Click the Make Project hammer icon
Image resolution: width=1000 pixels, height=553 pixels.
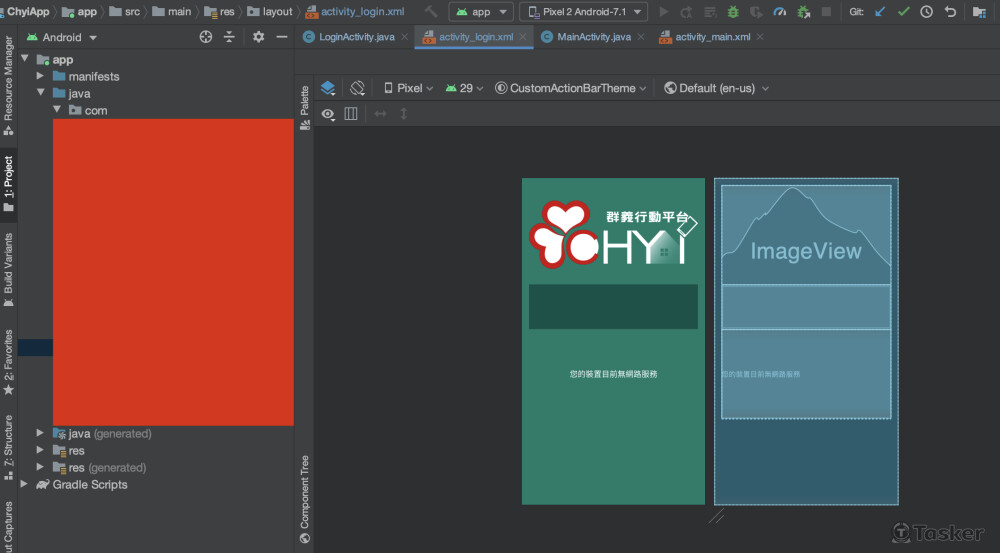(x=431, y=12)
